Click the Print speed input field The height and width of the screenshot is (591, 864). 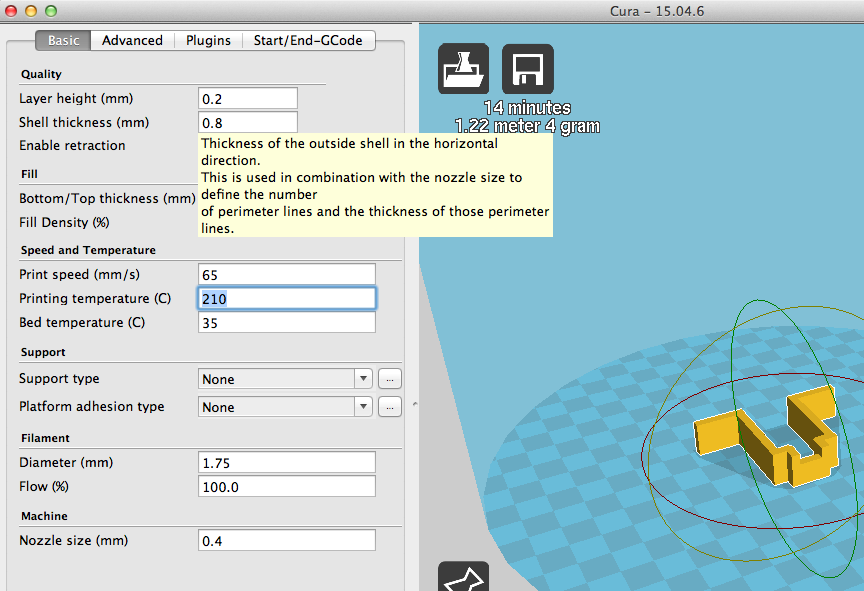(287, 274)
